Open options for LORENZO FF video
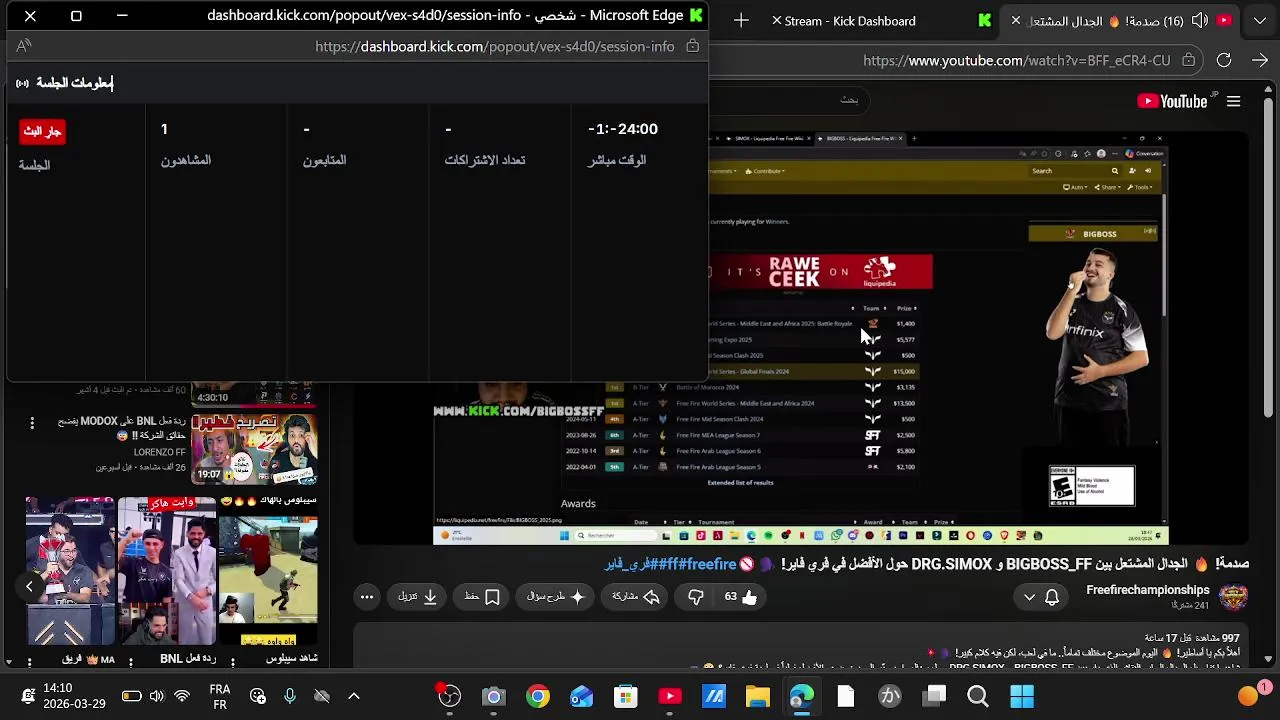Image resolution: width=1280 pixels, height=720 pixels. point(32,423)
